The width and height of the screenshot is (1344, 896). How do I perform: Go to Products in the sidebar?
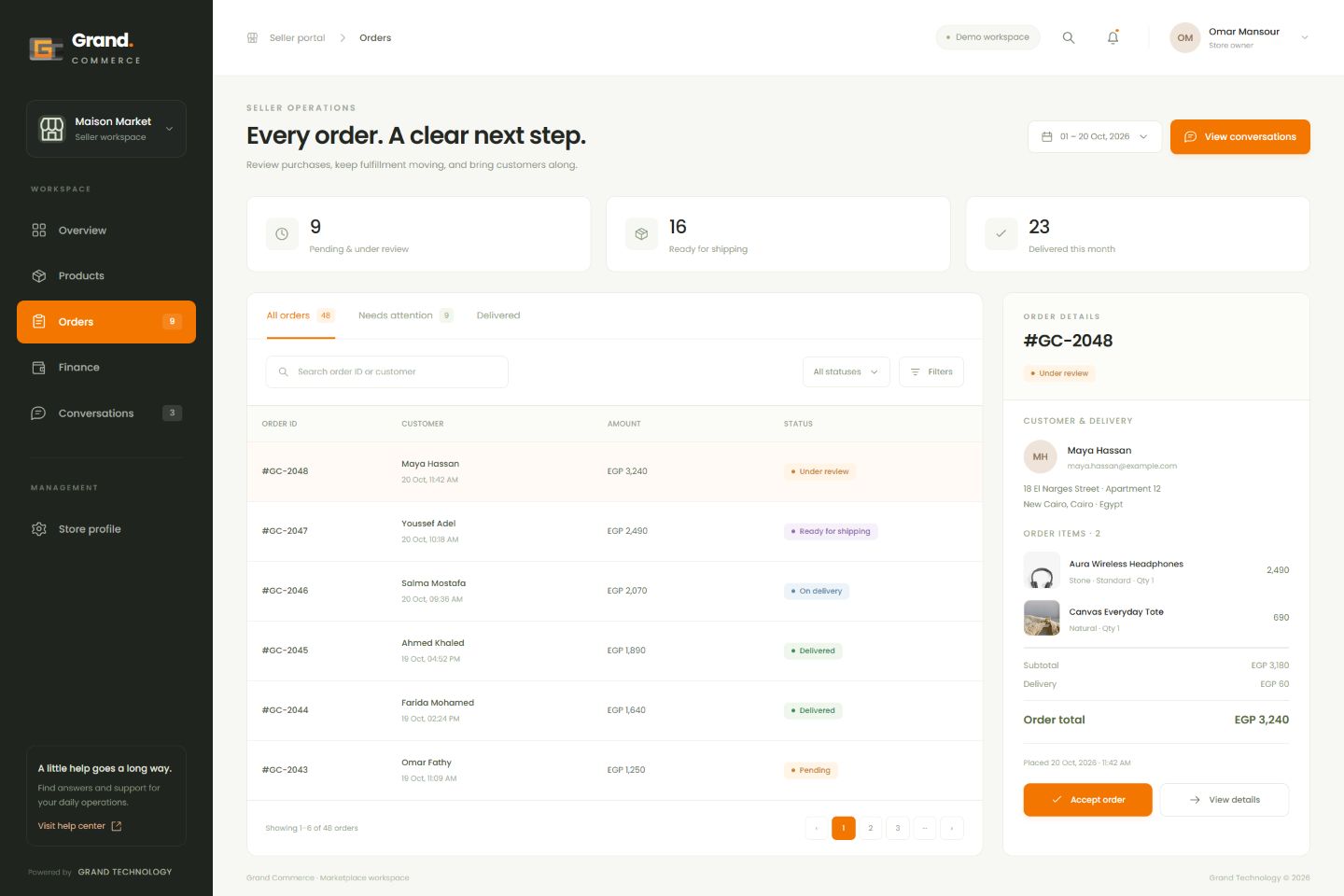[x=106, y=276]
